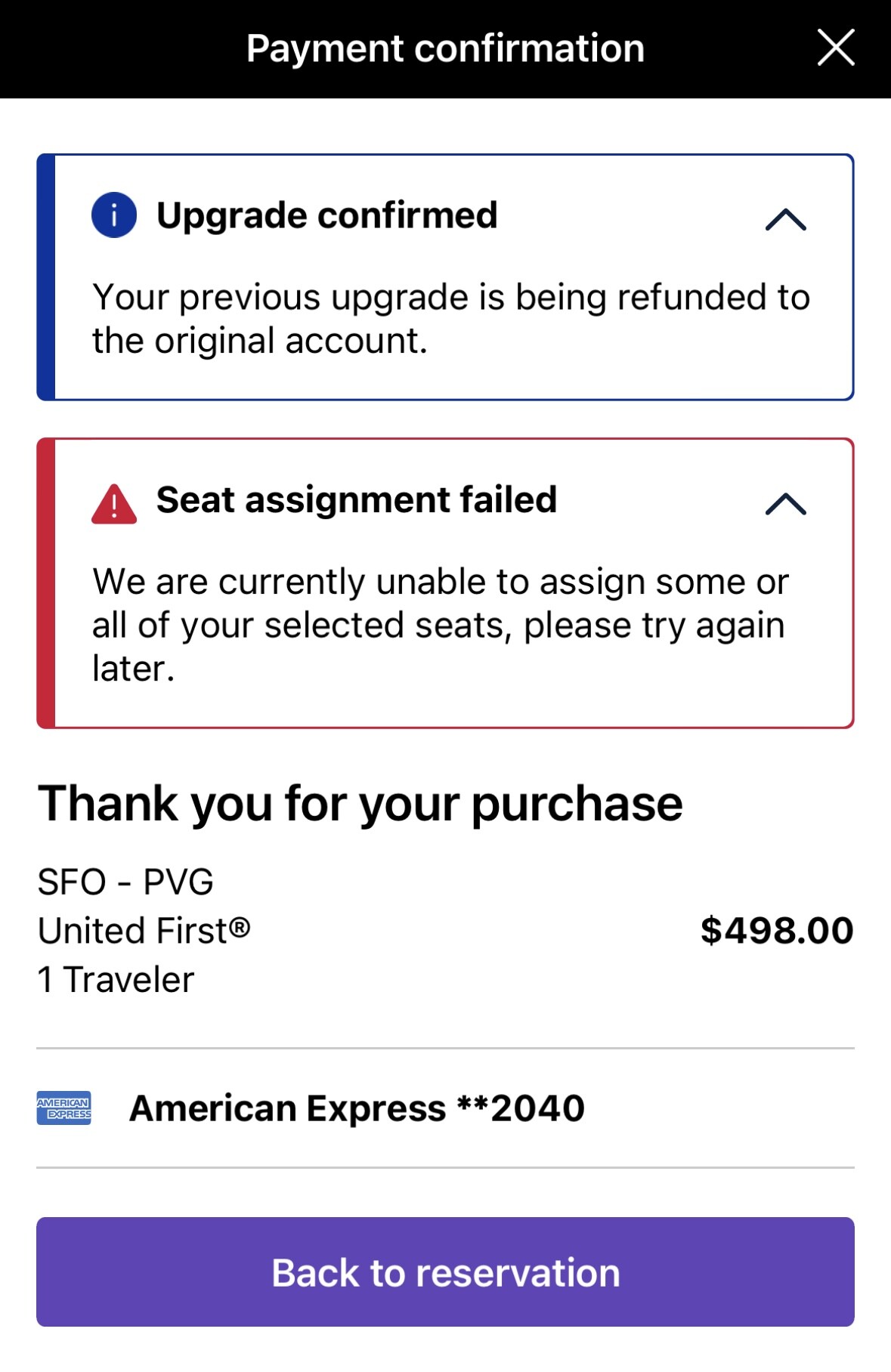Click the previous upgrade refund message
The image size is (891, 1372).
pos(450,319)
